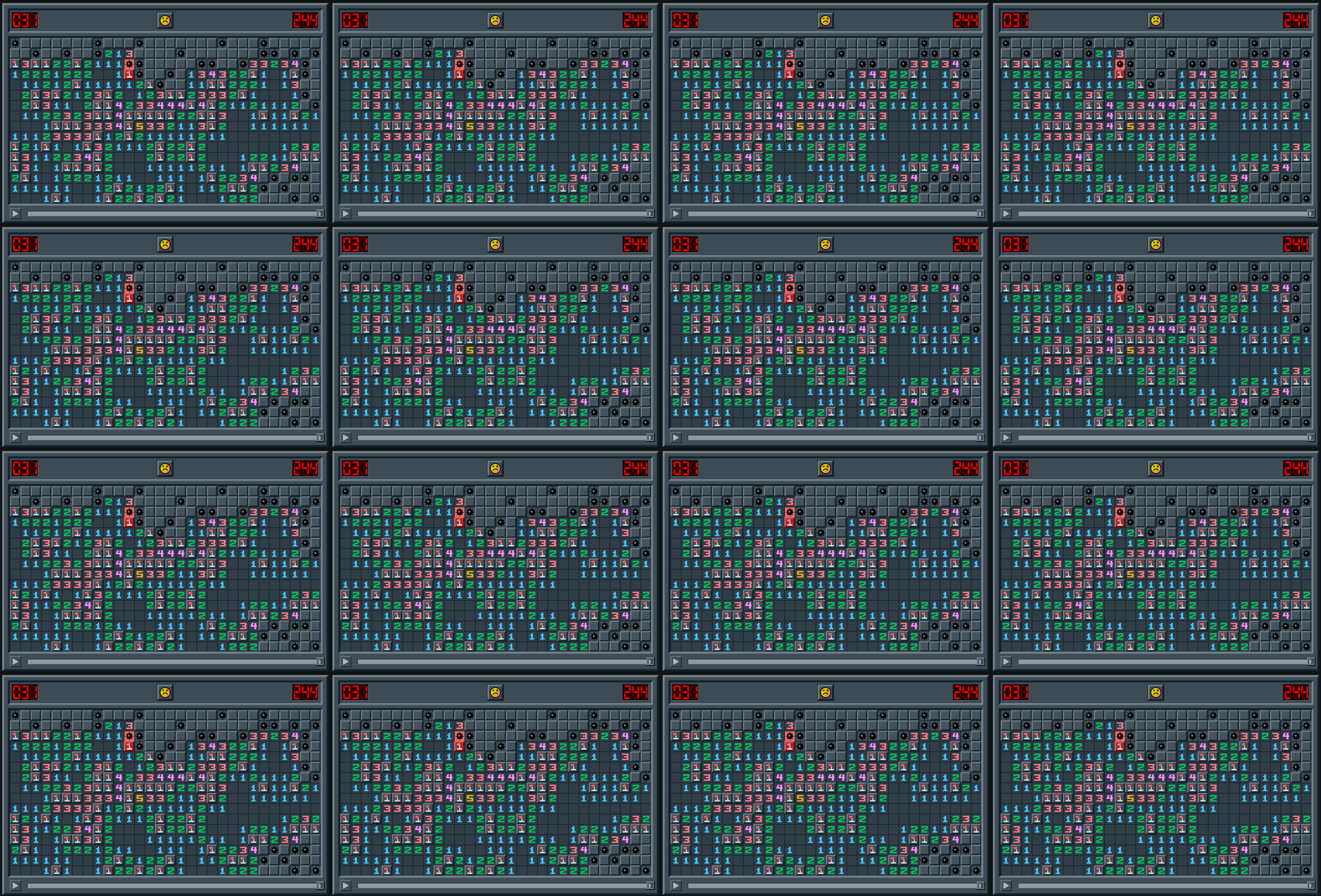The width and height of the screenshot is (1321, 896).
Task: Click the 031 mine counter in top-left board
Action: (25, 20)
